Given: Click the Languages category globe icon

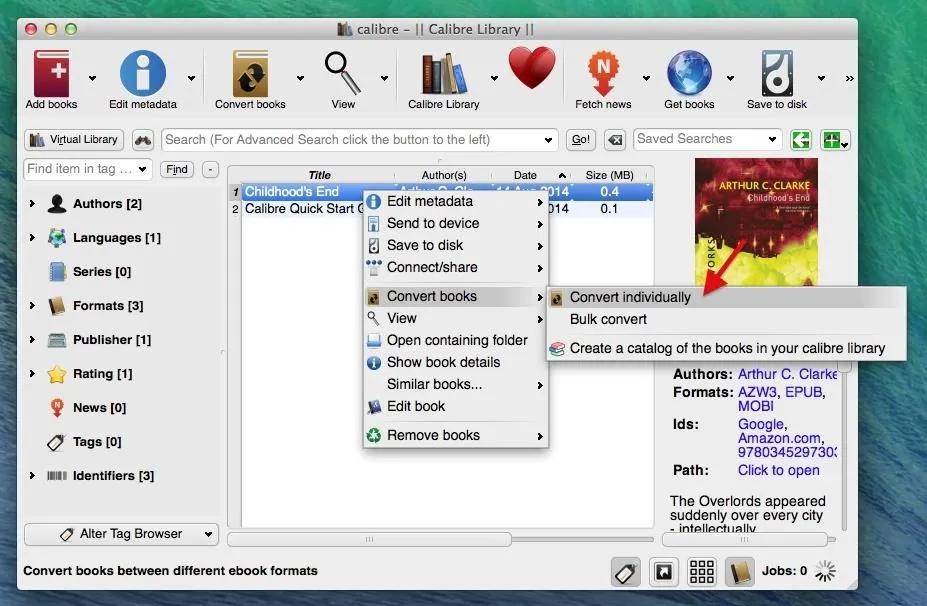Looking at the screenshot, I should pyautogui.click(x=57, y=238).
